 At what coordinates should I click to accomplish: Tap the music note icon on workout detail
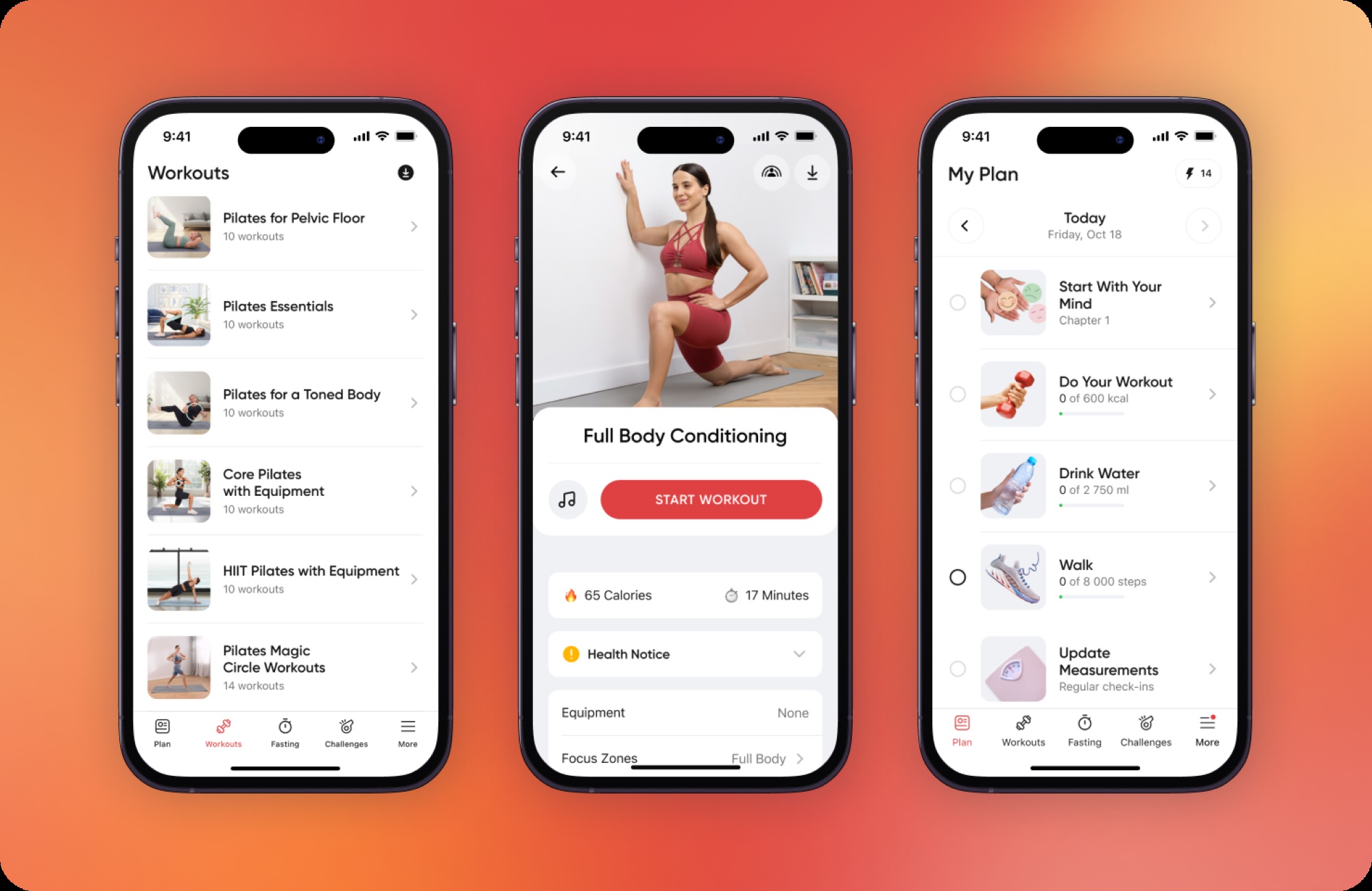[568, 497]
